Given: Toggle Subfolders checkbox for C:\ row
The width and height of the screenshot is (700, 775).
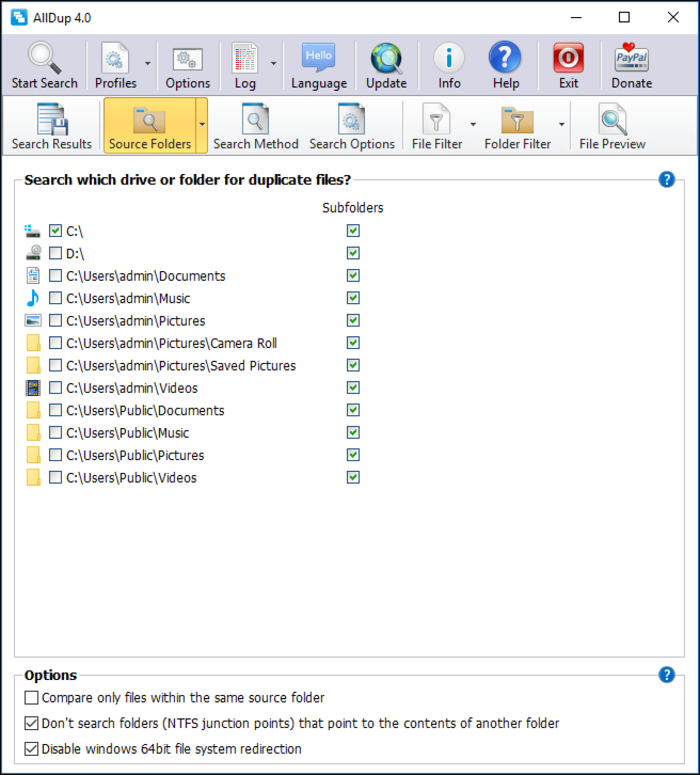Looking at the screenshot, I should [x=353, y=231].
